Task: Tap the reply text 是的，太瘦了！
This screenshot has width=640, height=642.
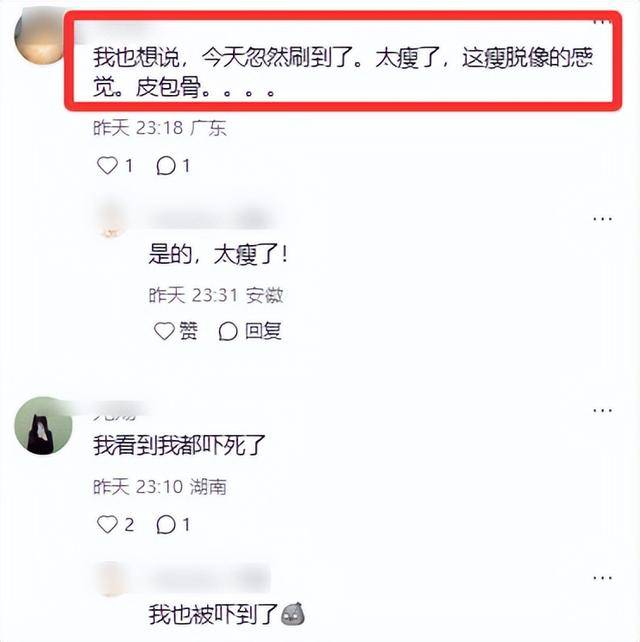Action: coord(218,254)
